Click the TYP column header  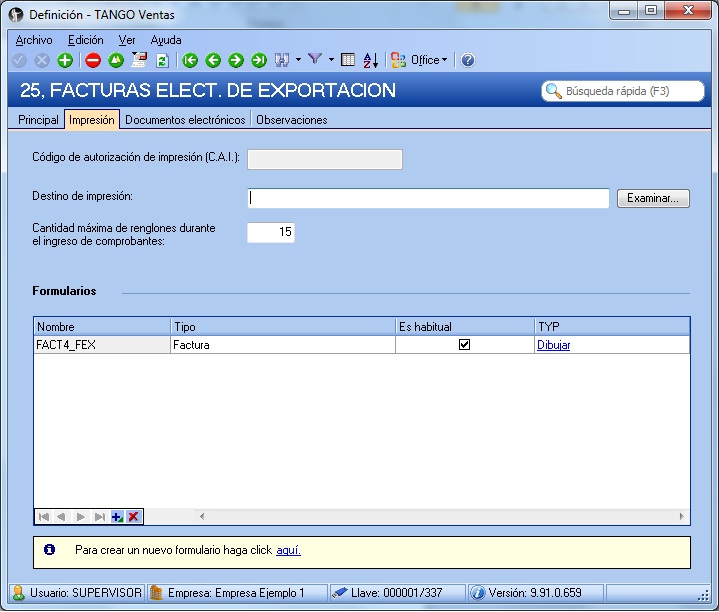612,327
